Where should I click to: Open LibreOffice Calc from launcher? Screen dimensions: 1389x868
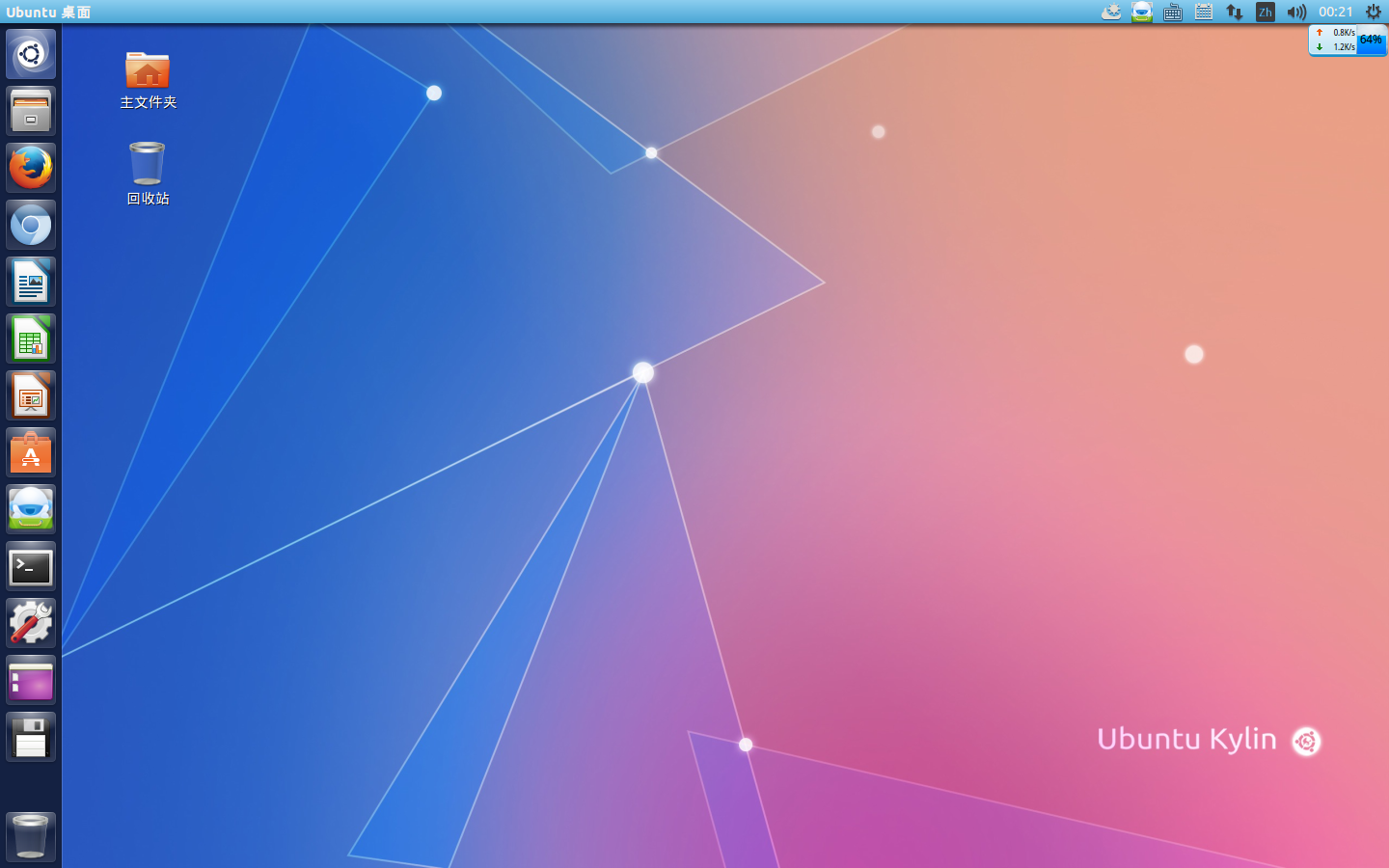pos(31,339)
